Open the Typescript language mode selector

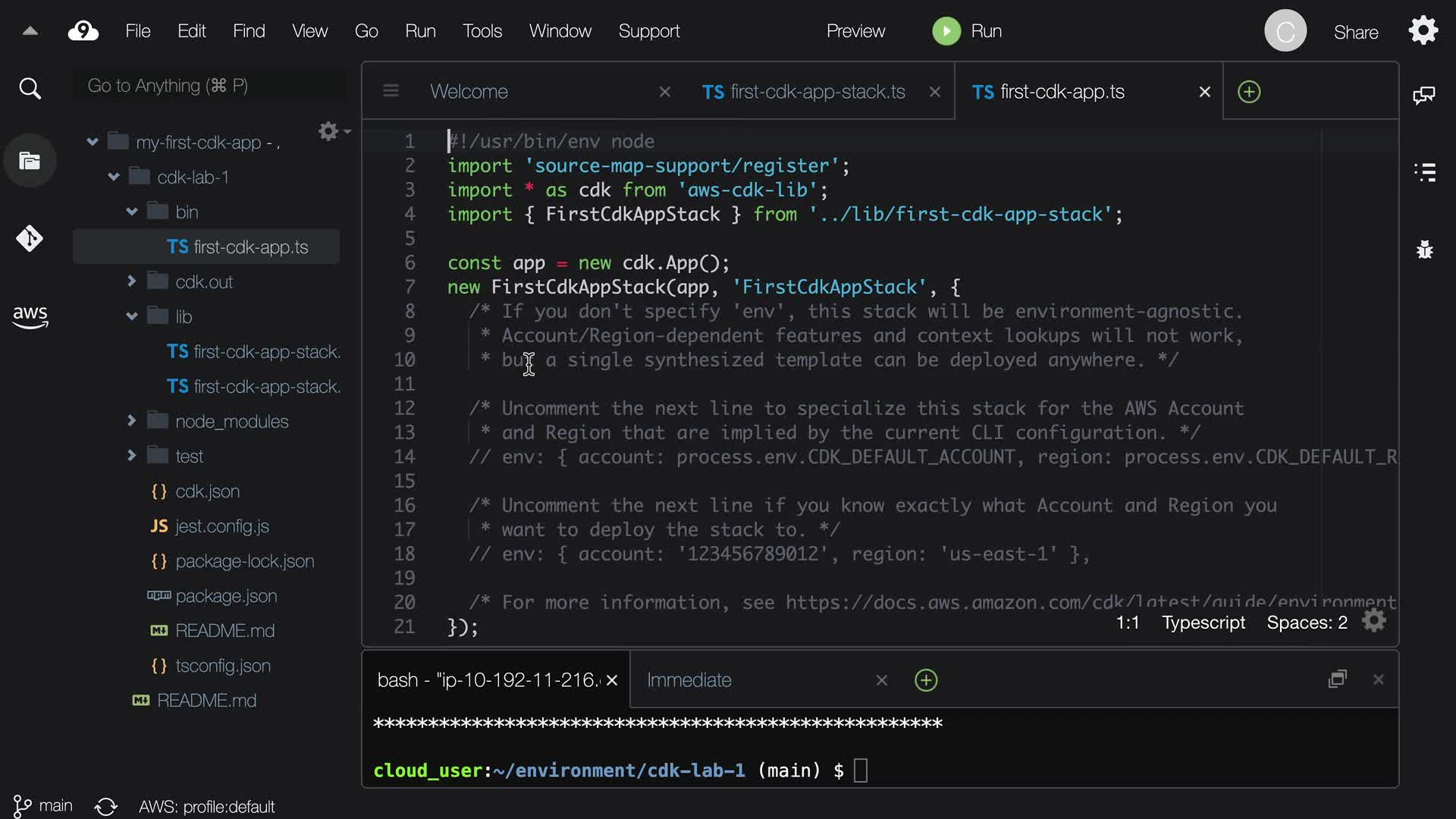[x=1203, y=623]
